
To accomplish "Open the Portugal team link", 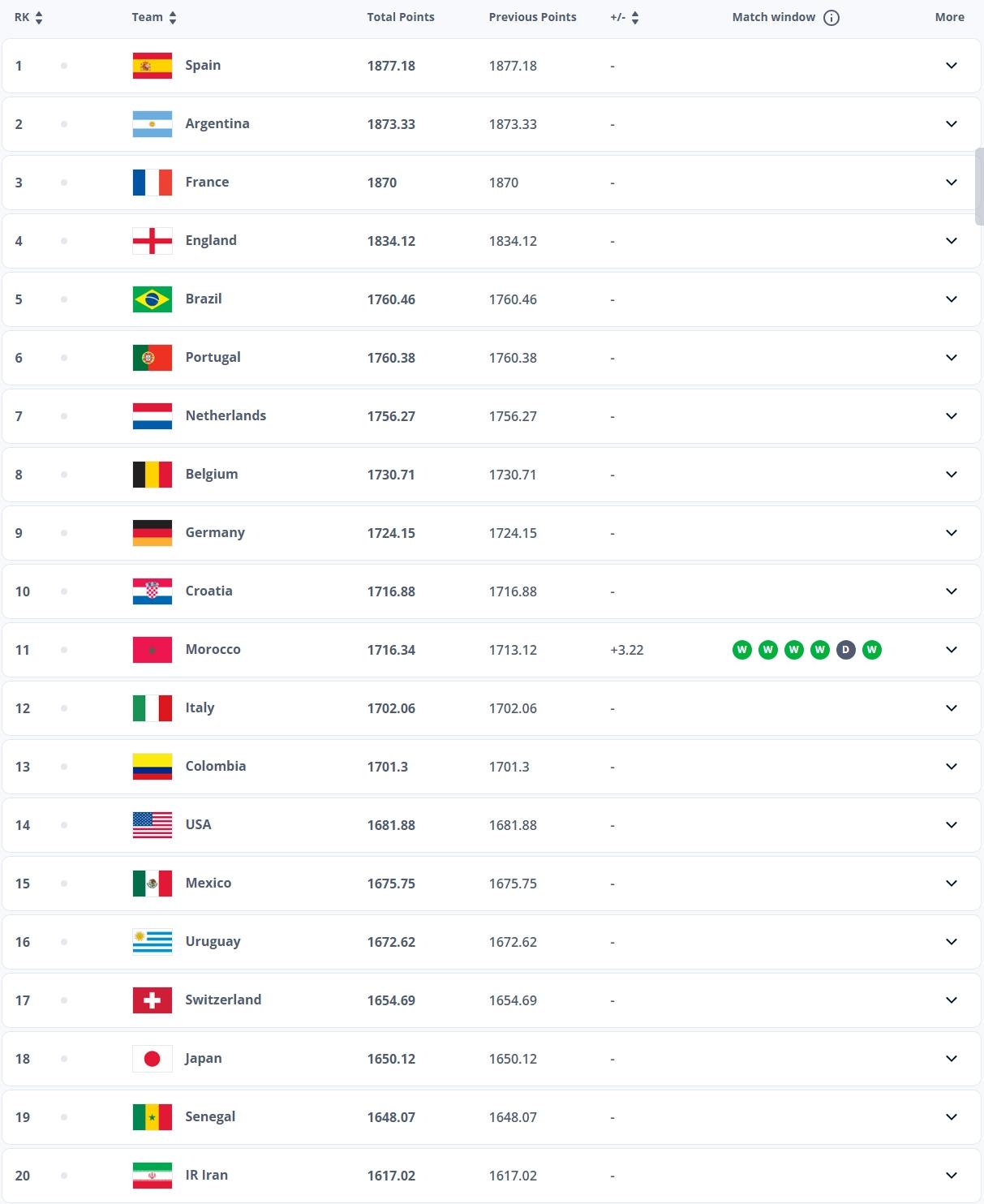I will pos(213,358).
